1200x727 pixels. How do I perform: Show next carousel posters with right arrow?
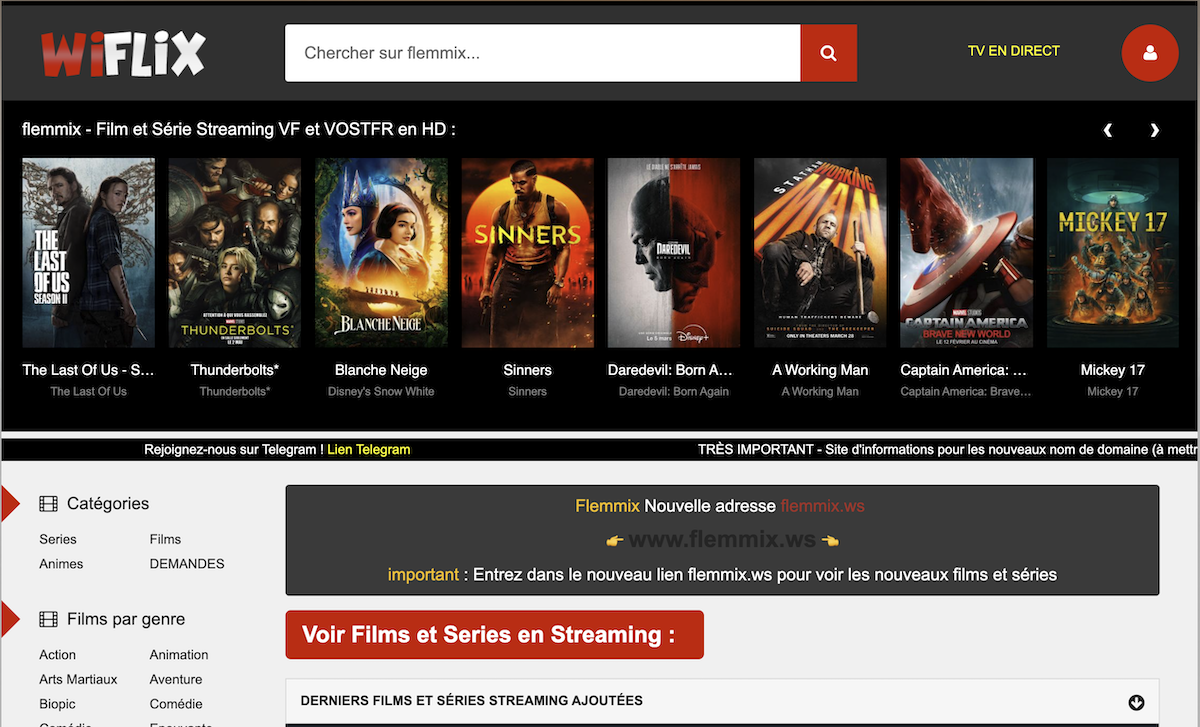click(x=1154, y=130)
